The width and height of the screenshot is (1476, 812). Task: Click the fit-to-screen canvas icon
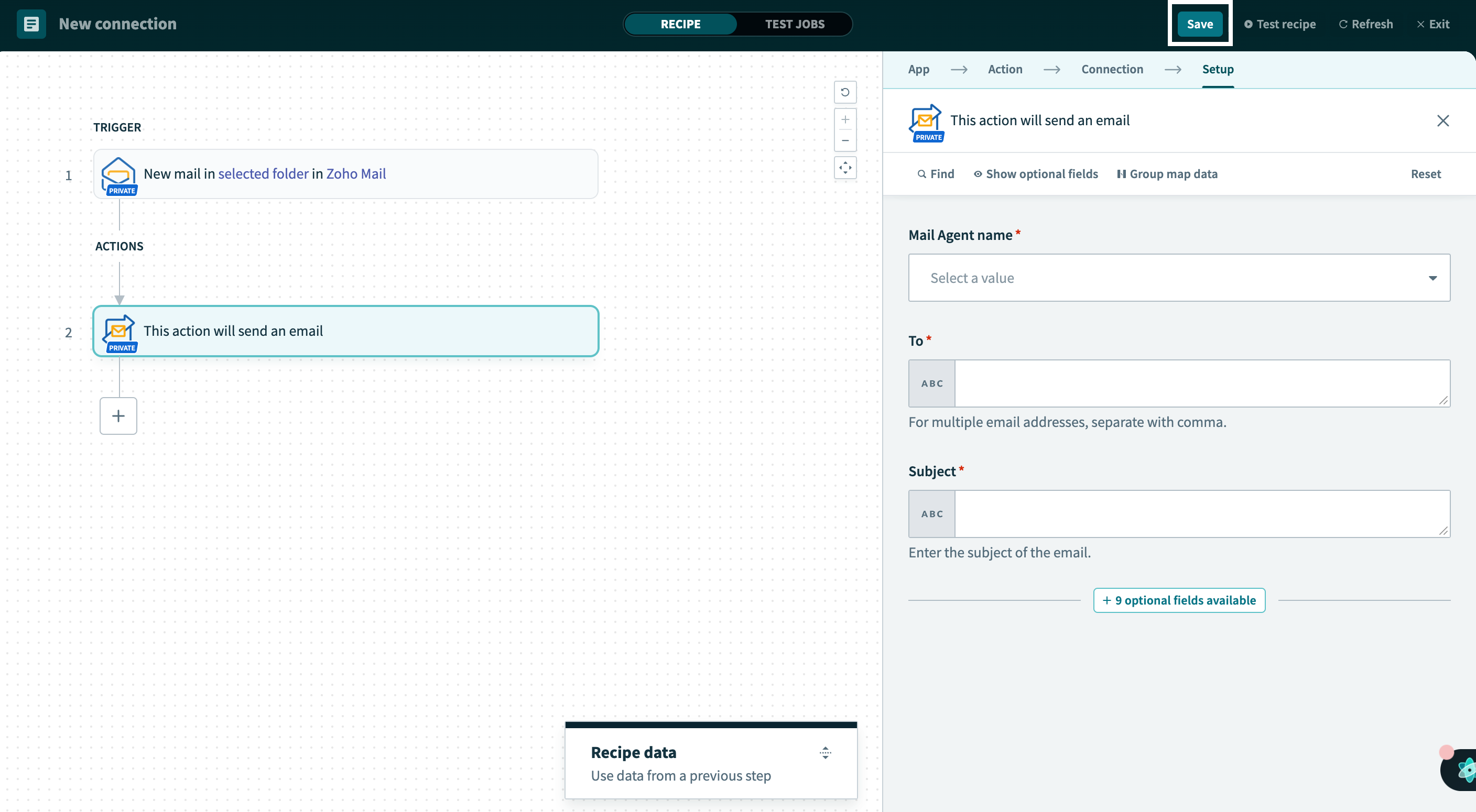click(844, 168)
